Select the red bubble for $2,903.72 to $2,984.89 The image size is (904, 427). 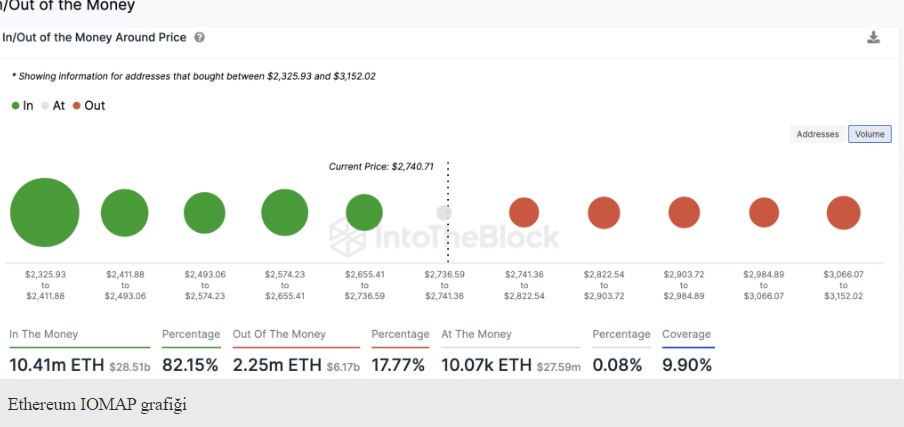pos(684,212)
